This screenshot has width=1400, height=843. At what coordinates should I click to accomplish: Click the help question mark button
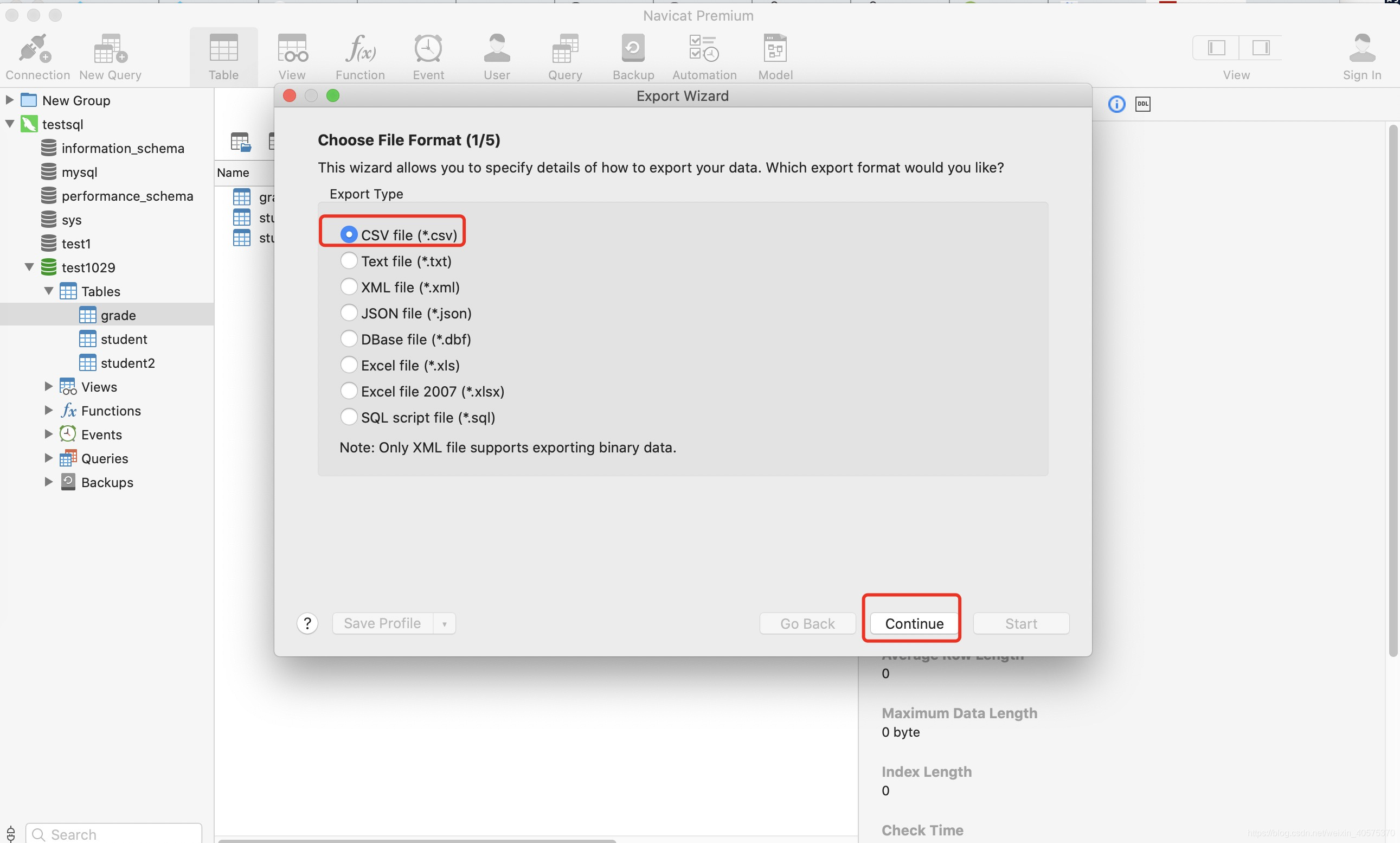point(307,624)
